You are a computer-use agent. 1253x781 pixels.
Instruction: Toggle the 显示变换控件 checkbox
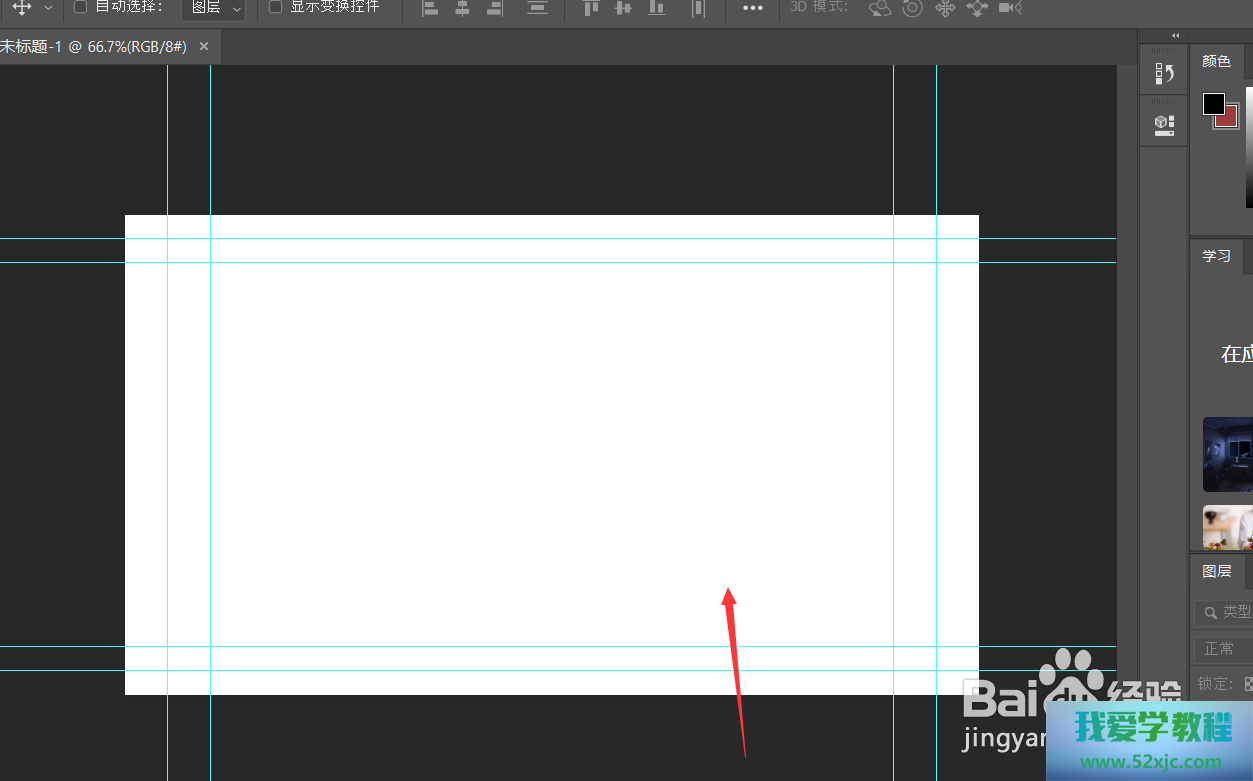point(276,8)
